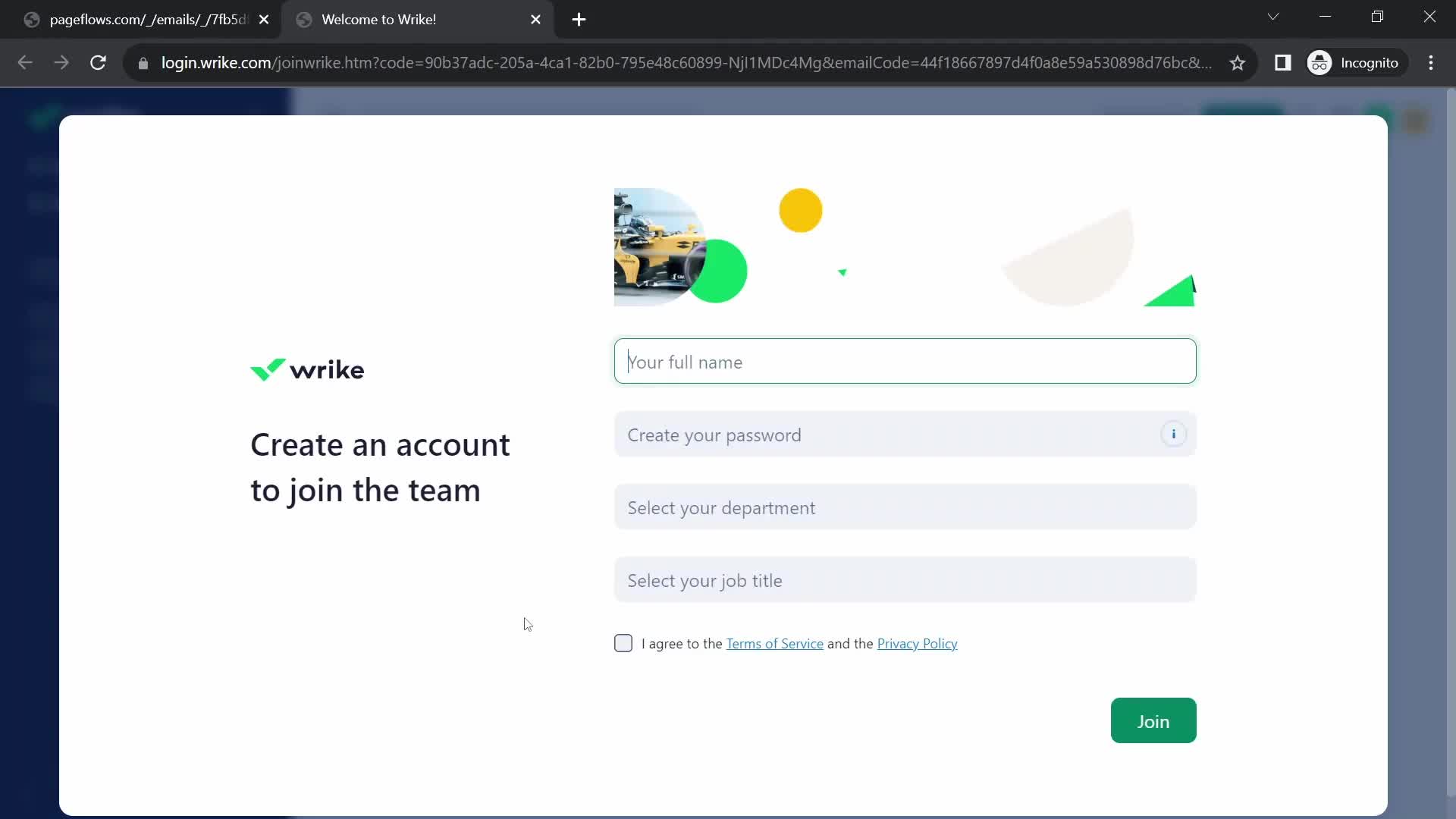Click the Wrike logo

[307, 370]
